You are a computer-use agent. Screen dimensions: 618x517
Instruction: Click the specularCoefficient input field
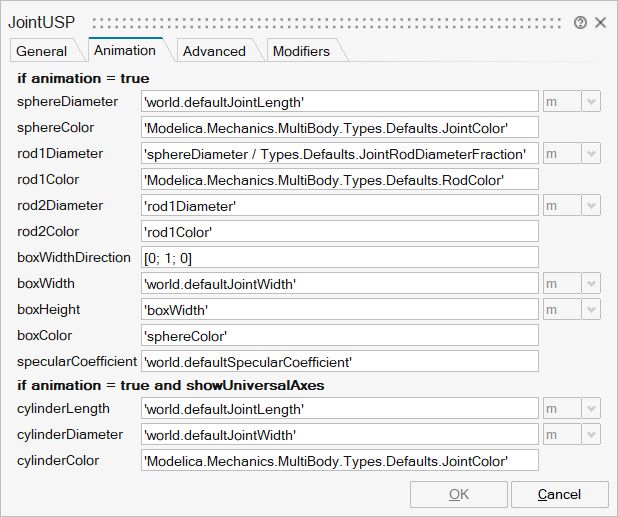click(x=340, y=361)
